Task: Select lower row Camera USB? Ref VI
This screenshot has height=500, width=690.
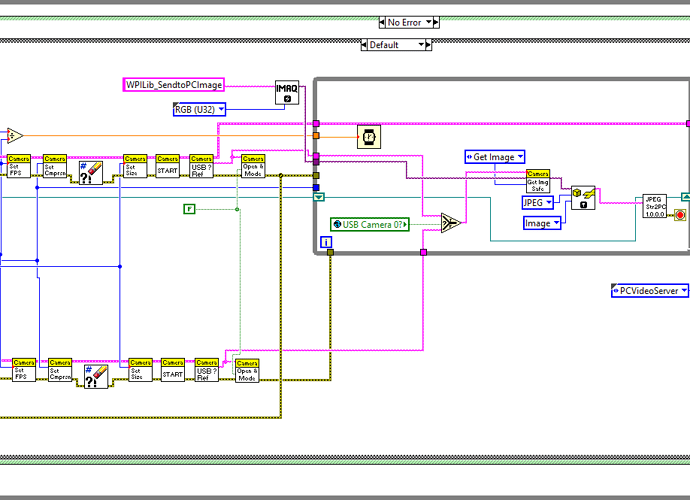Action: click(206, 370)
